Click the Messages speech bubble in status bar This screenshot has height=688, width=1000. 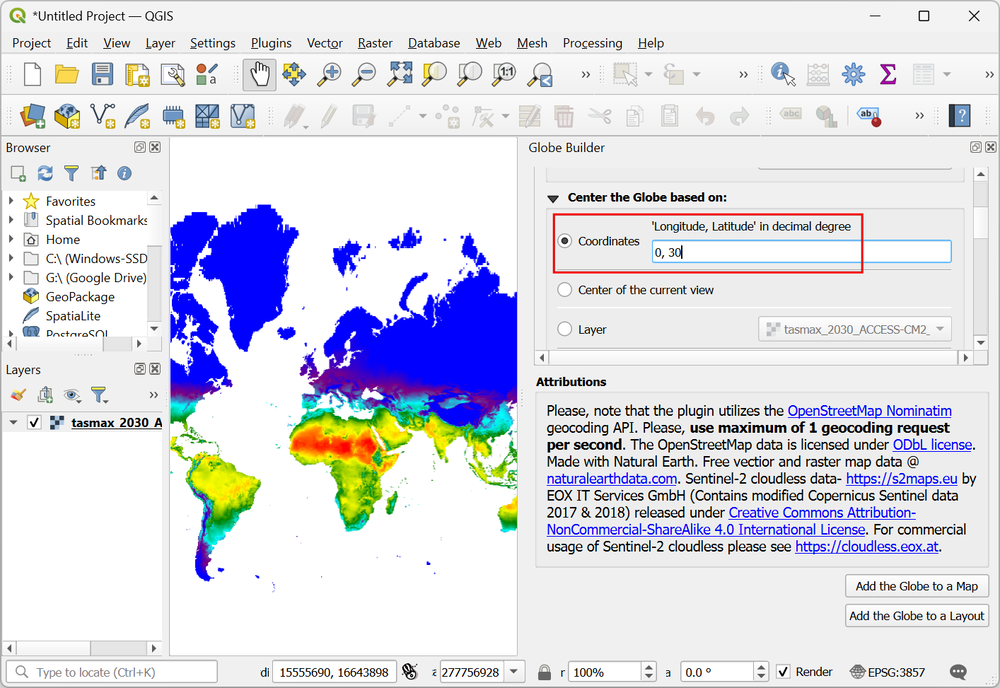coord(958,672)
